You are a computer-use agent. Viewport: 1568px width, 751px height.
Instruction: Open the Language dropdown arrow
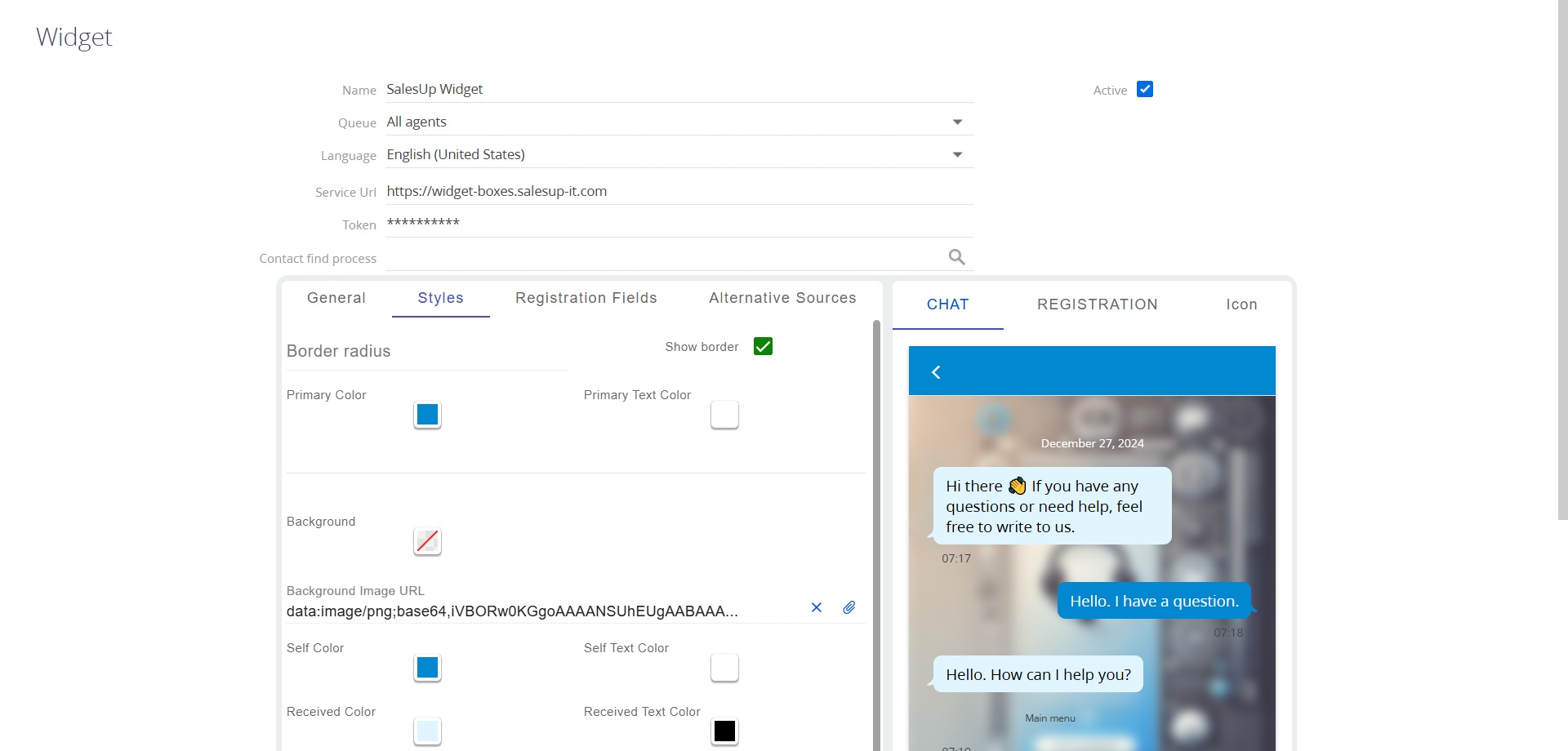[x=957, y=154]
